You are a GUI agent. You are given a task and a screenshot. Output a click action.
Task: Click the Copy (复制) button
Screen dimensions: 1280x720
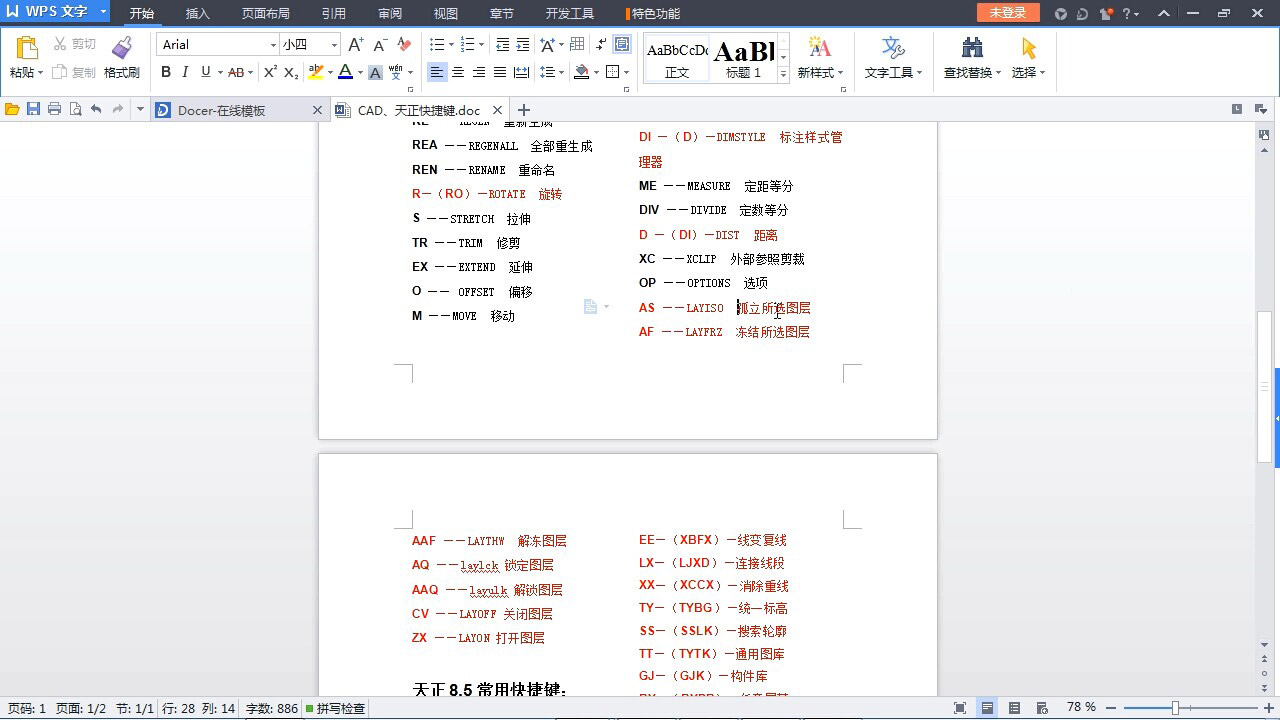pos(74,72)
